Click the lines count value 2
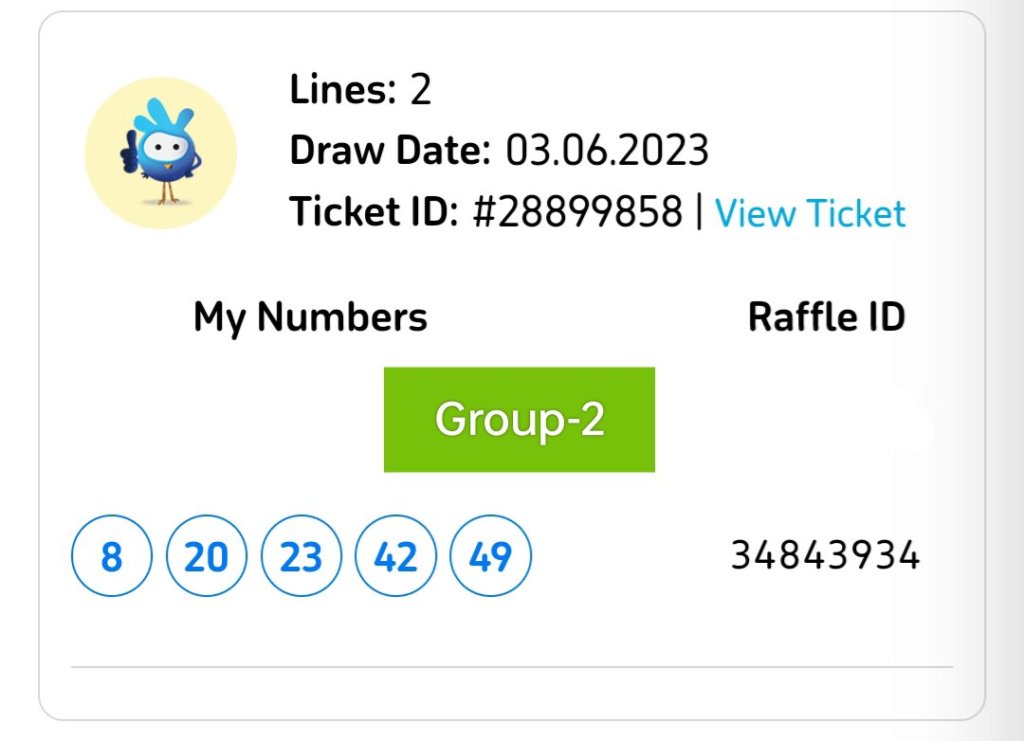 [421, 91]
